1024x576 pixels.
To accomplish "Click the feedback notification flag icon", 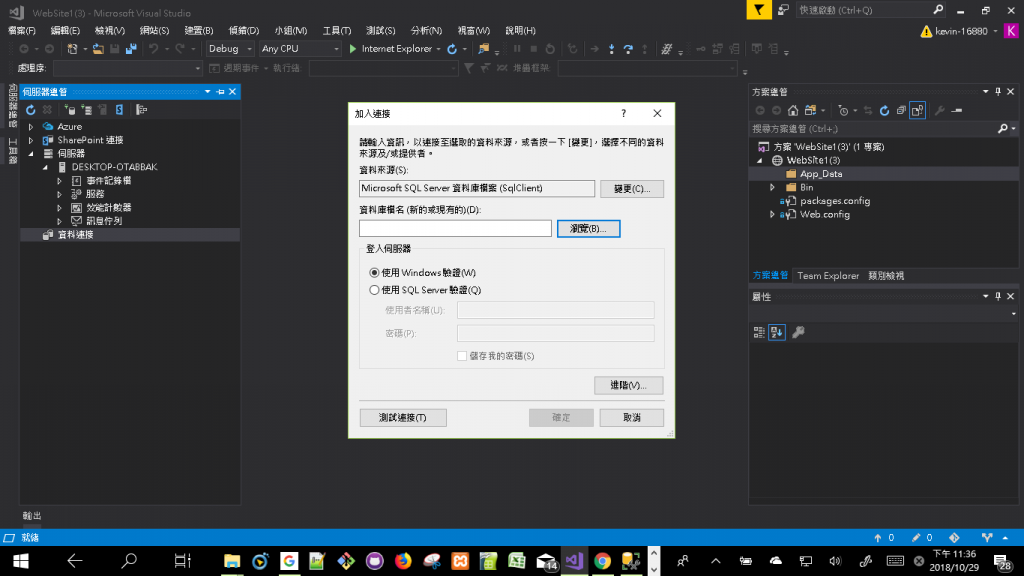I will [759, 10].
